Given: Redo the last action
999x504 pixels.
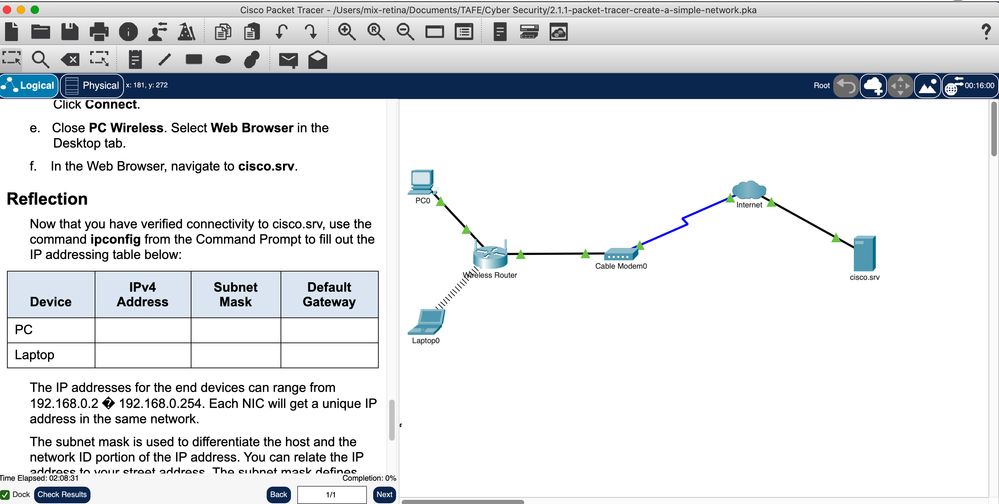Looking at the screenshot, I should tap(310, 32).
